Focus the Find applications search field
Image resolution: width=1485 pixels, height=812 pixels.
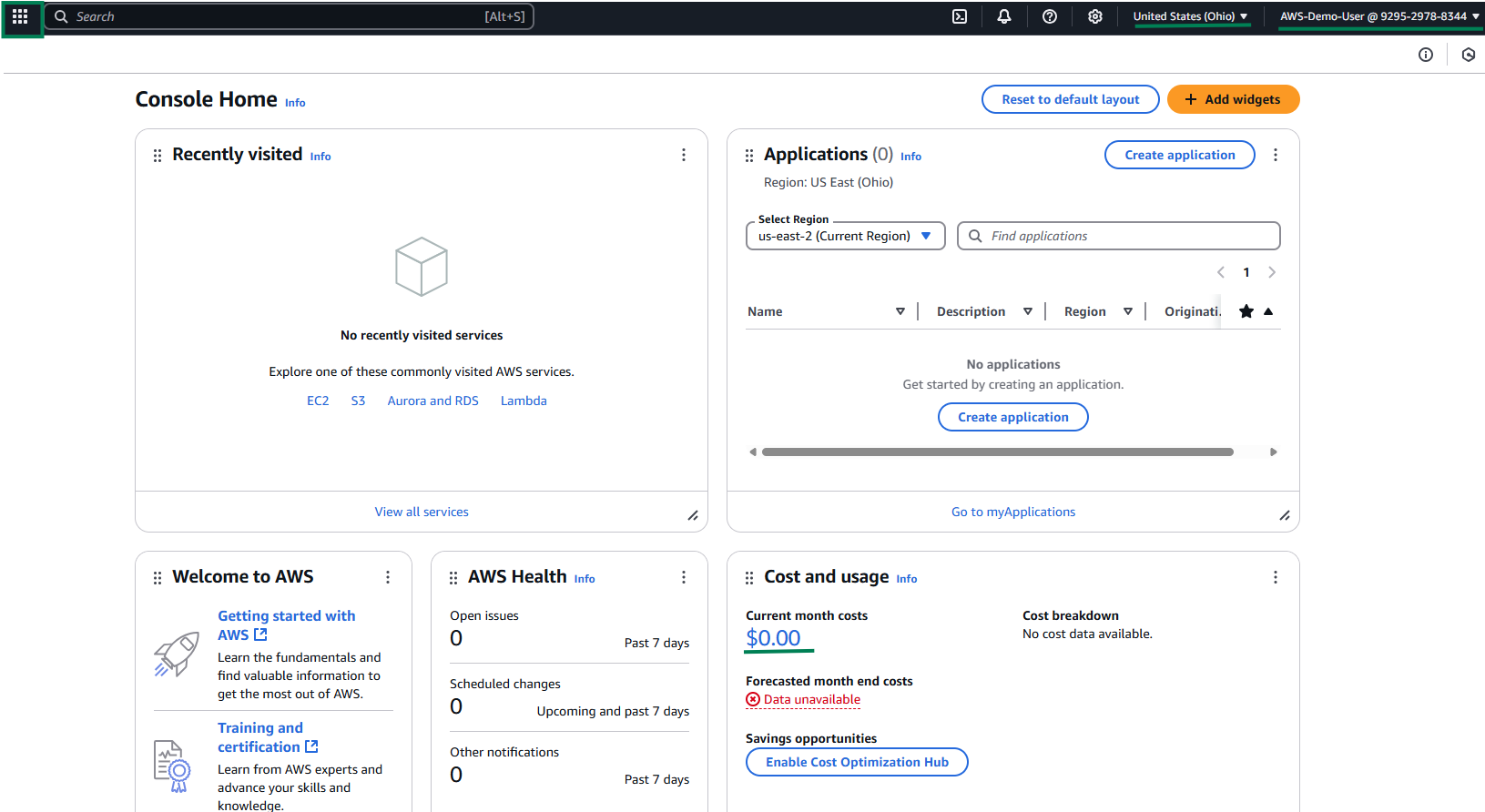coord(1119,236)
